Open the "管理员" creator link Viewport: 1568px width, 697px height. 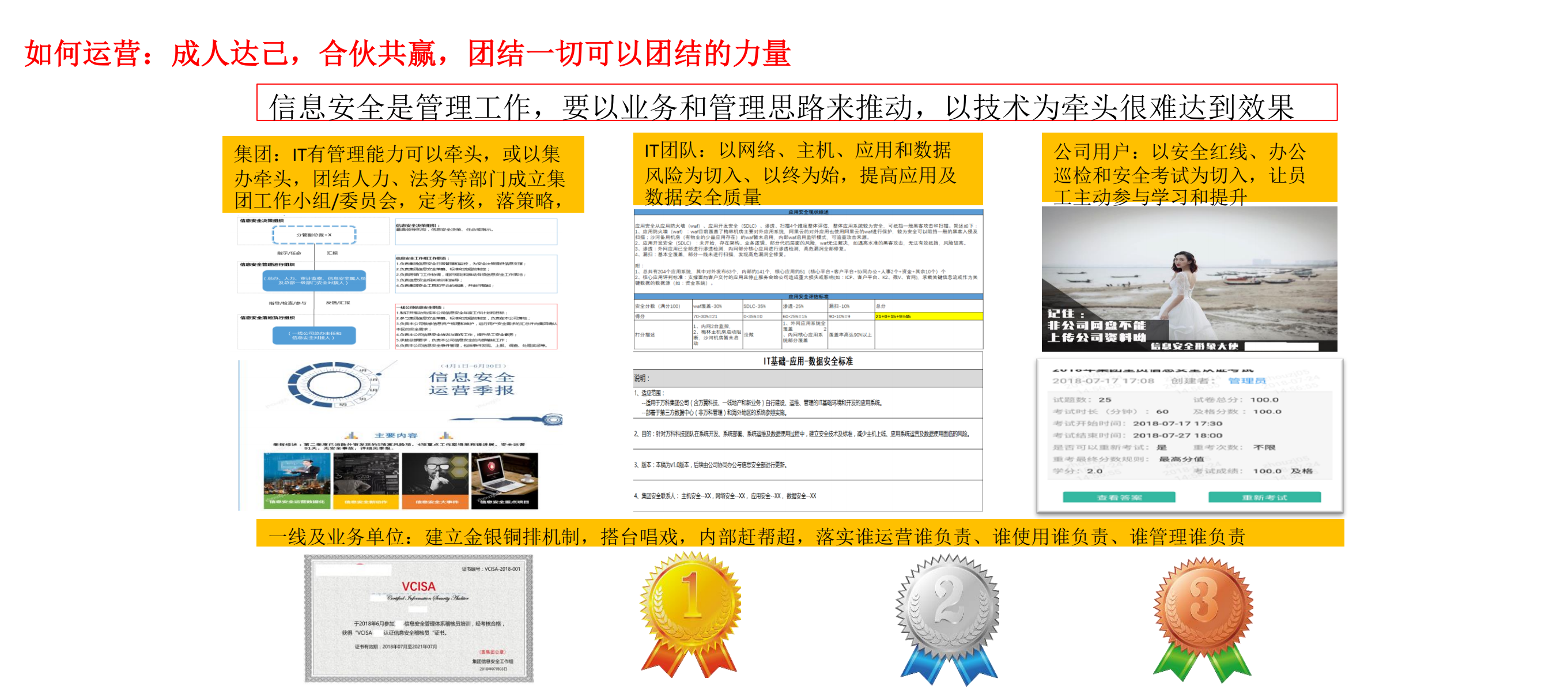pos(1247,382)
